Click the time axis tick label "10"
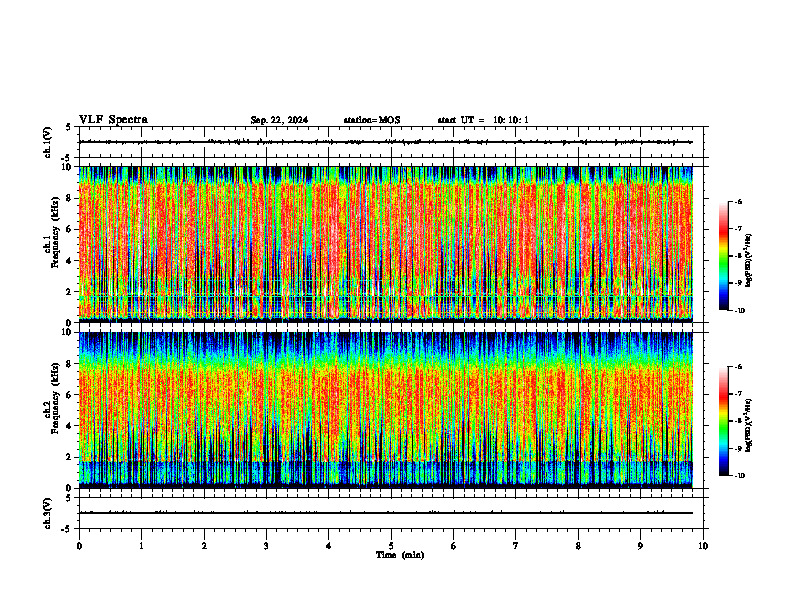792x612 pixels. click(703, 546)
